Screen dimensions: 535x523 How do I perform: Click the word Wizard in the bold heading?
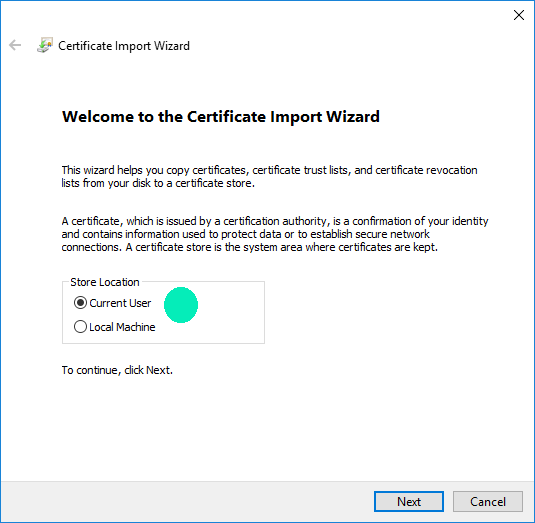353,117
